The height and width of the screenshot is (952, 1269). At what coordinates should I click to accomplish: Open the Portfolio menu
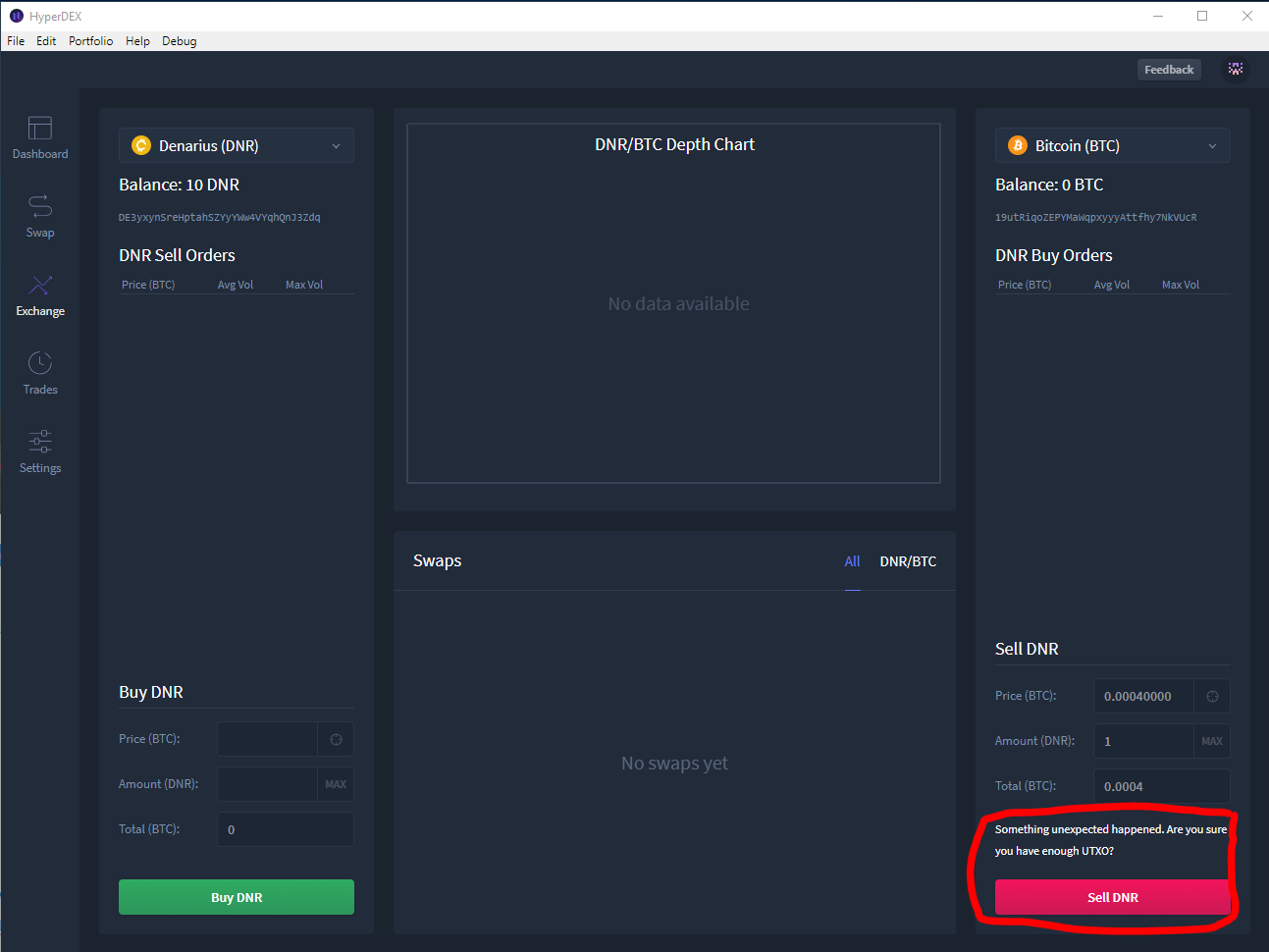point(90,41)
